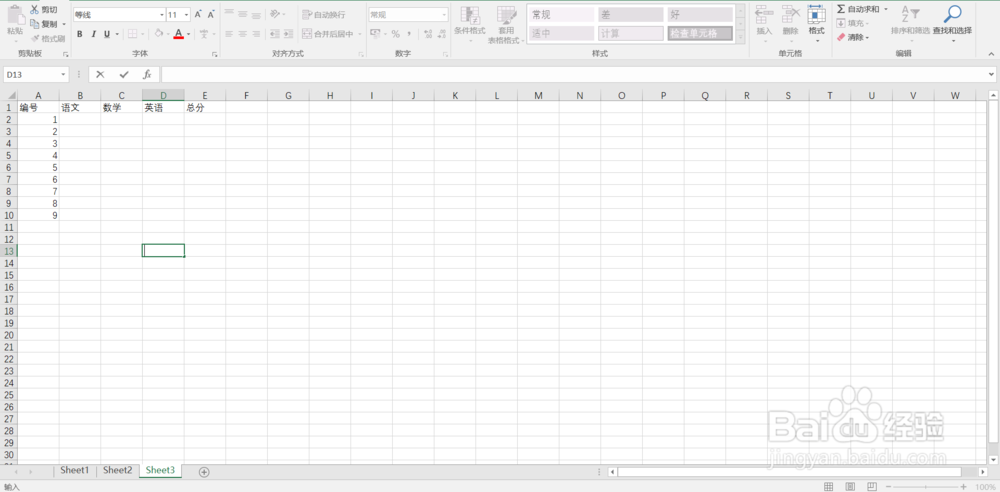Apply fill color bucket icon
1000x492 pixels.
(x=159, y=34)
